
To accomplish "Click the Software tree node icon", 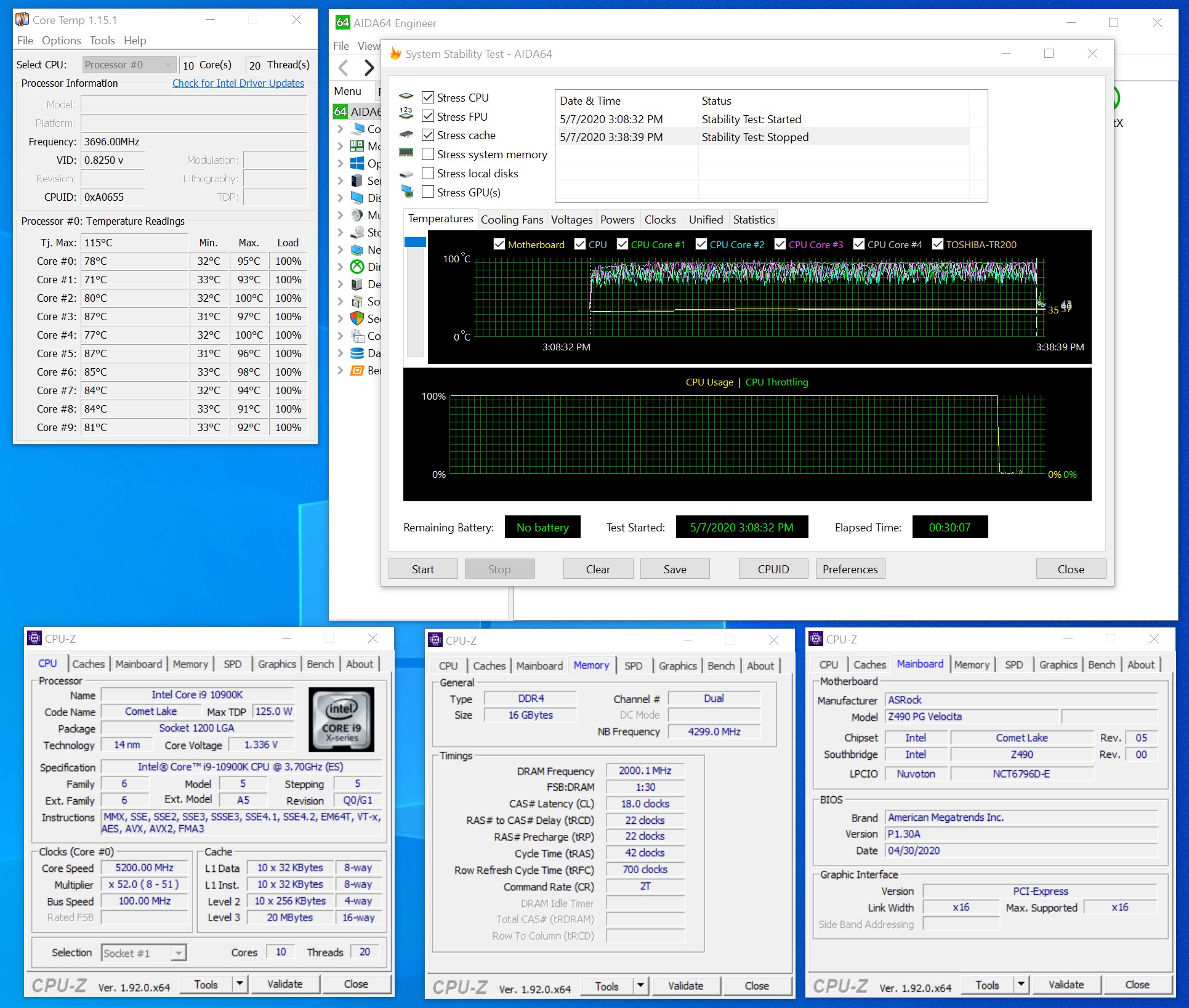I will tap(357, 301).
